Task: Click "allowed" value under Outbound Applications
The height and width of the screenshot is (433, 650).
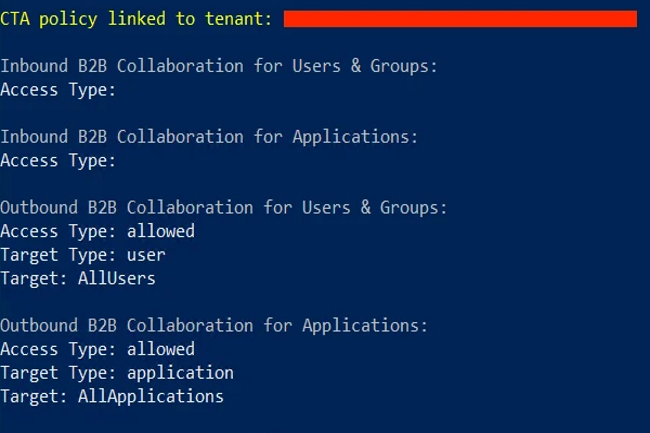Action: [161, 349]
